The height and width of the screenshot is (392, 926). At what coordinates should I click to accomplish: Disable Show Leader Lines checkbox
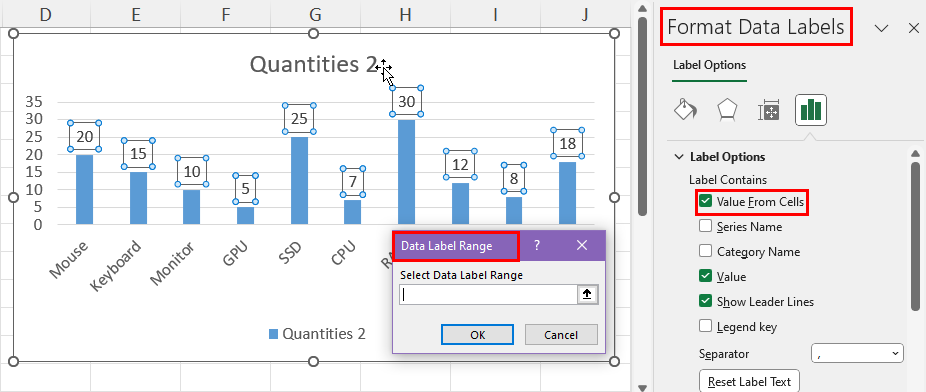click(706, 301)
